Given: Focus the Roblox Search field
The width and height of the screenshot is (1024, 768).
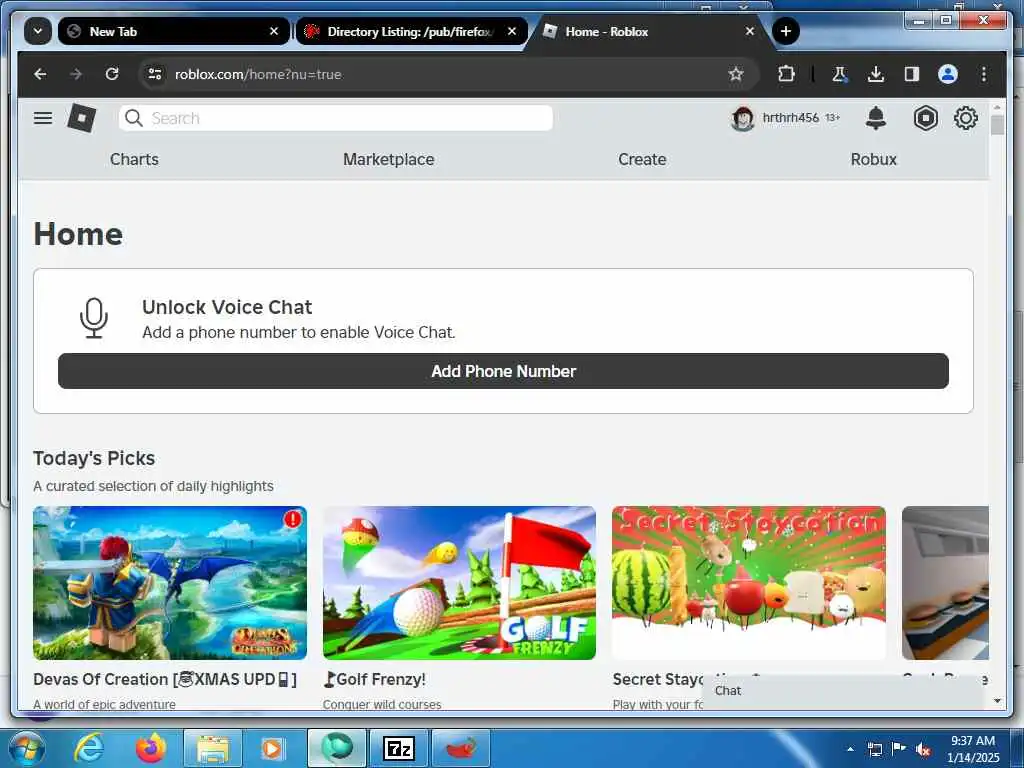Looking at the screenshot, I should [x=336, y=118].
